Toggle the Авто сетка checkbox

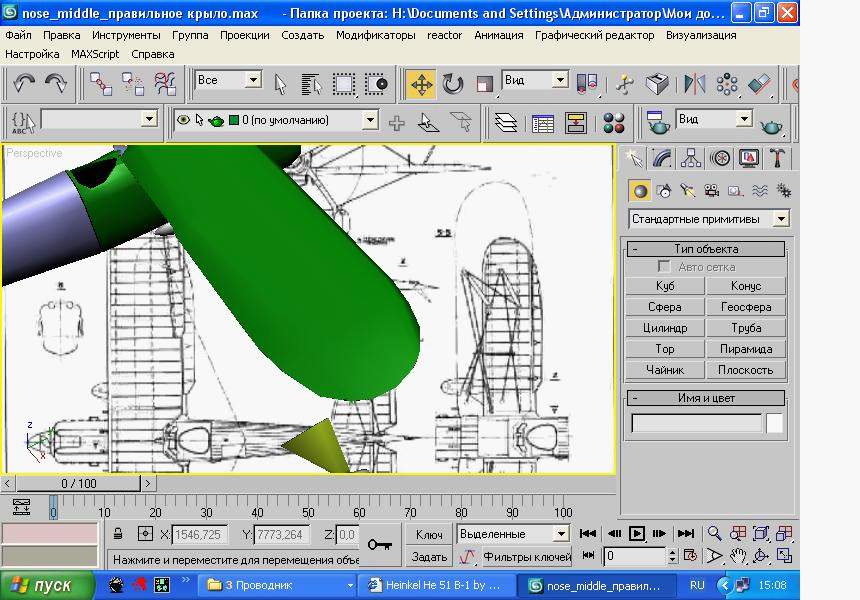pyautogui.click(x=663, y=267)
